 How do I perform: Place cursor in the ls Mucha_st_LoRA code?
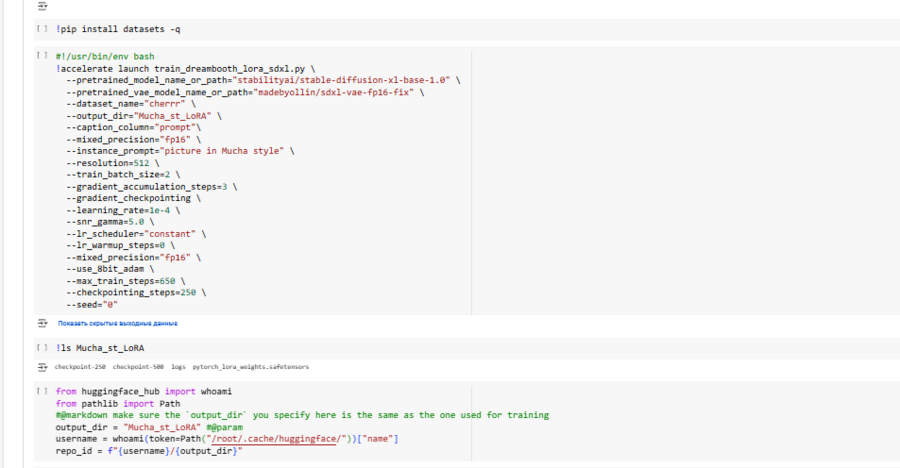pos(100,348)
